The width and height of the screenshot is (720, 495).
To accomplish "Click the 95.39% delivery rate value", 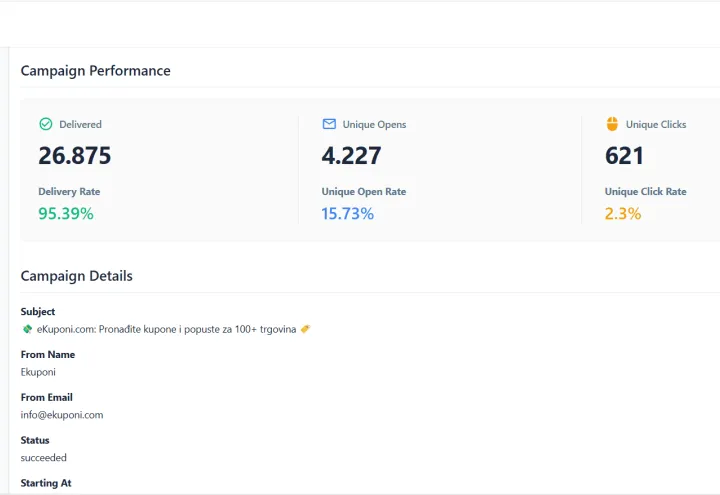I will [x=66, y=214].
